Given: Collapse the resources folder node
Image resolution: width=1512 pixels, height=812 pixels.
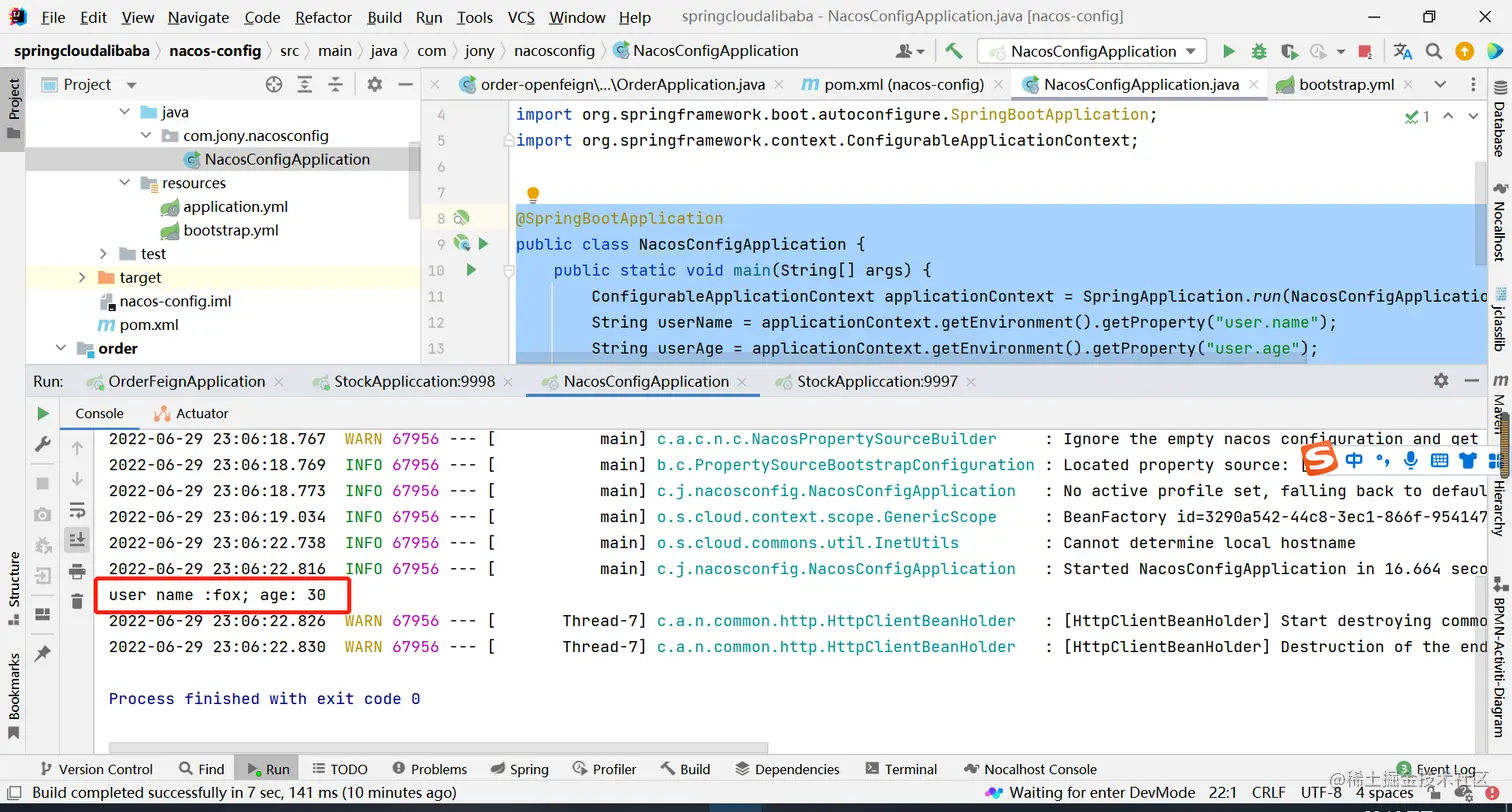Looking at the screenshot, I should (x=125, y=183).
